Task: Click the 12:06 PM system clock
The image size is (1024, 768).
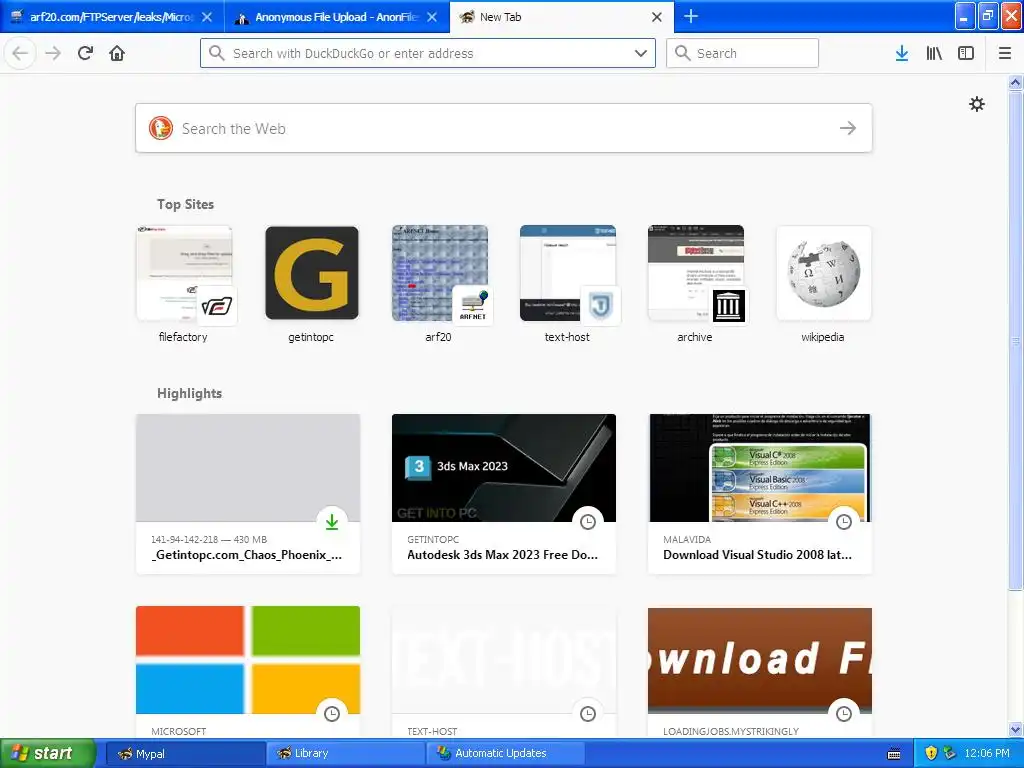Action: (x=987, y=754)
